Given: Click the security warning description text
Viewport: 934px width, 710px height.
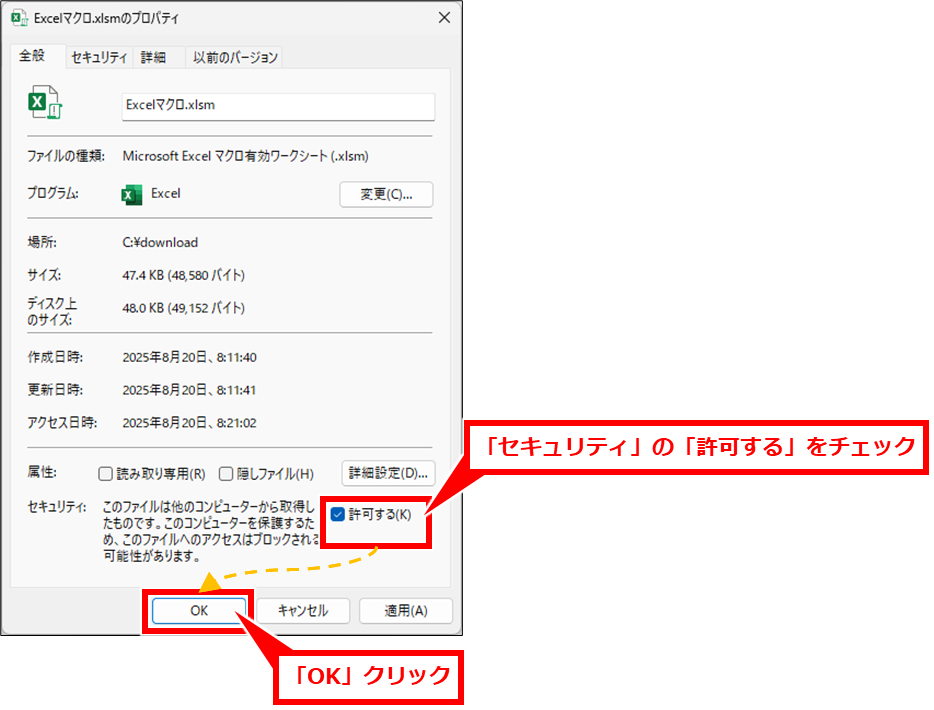Looking at the screenshot, I should point(210,531).
